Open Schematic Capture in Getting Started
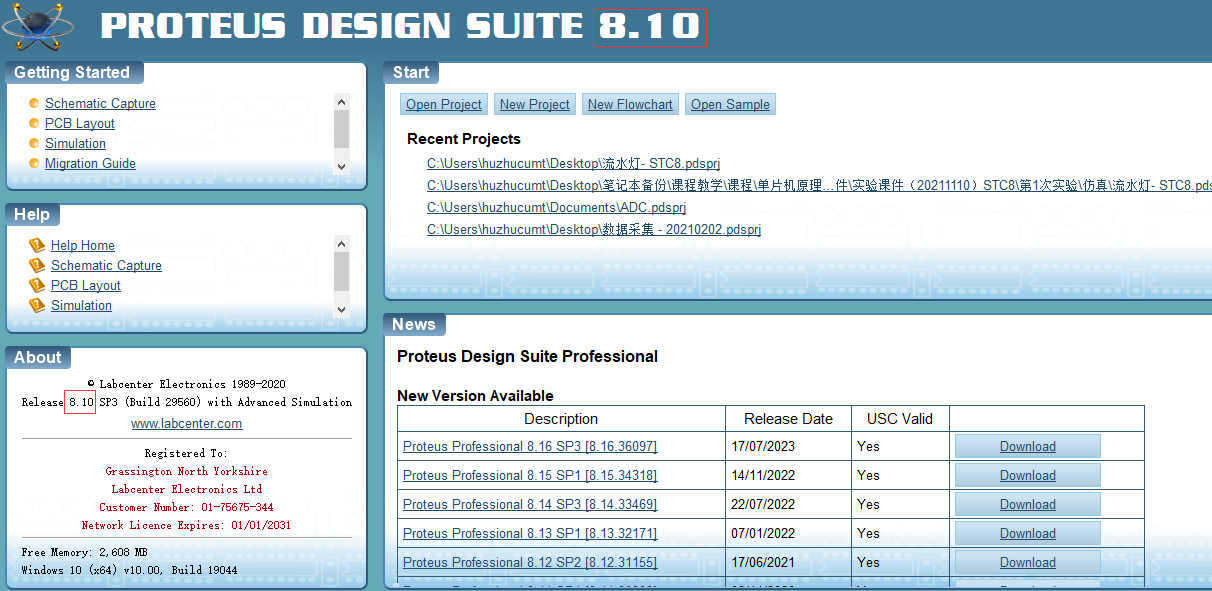Image resolution: width=1212 pixels, height=591 pixels. [x=100, y=103]
